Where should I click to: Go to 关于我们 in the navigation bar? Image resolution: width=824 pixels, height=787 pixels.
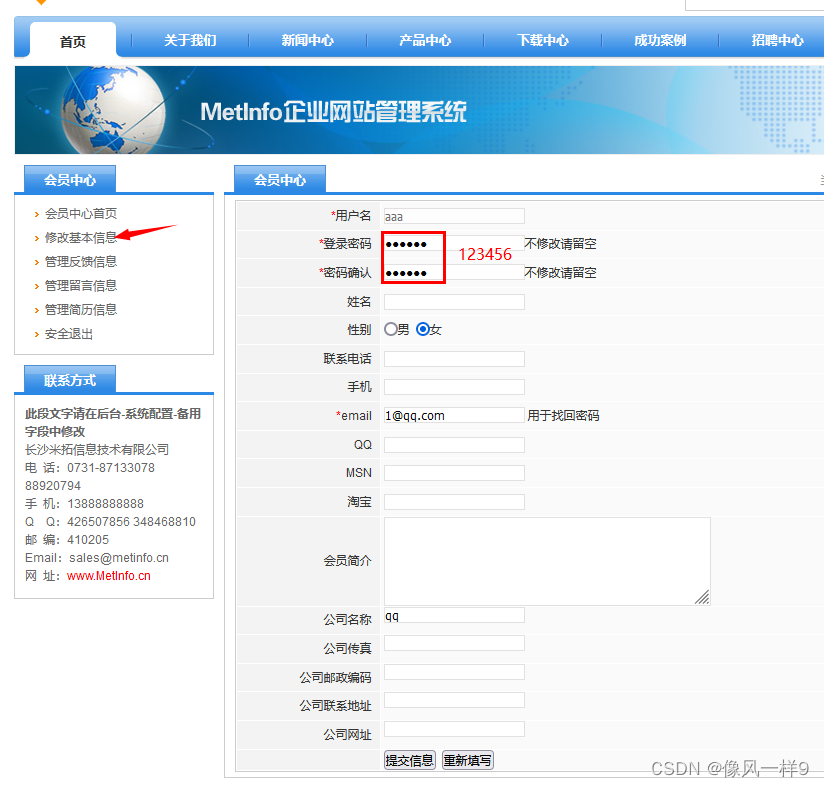[x=190, y=40]
